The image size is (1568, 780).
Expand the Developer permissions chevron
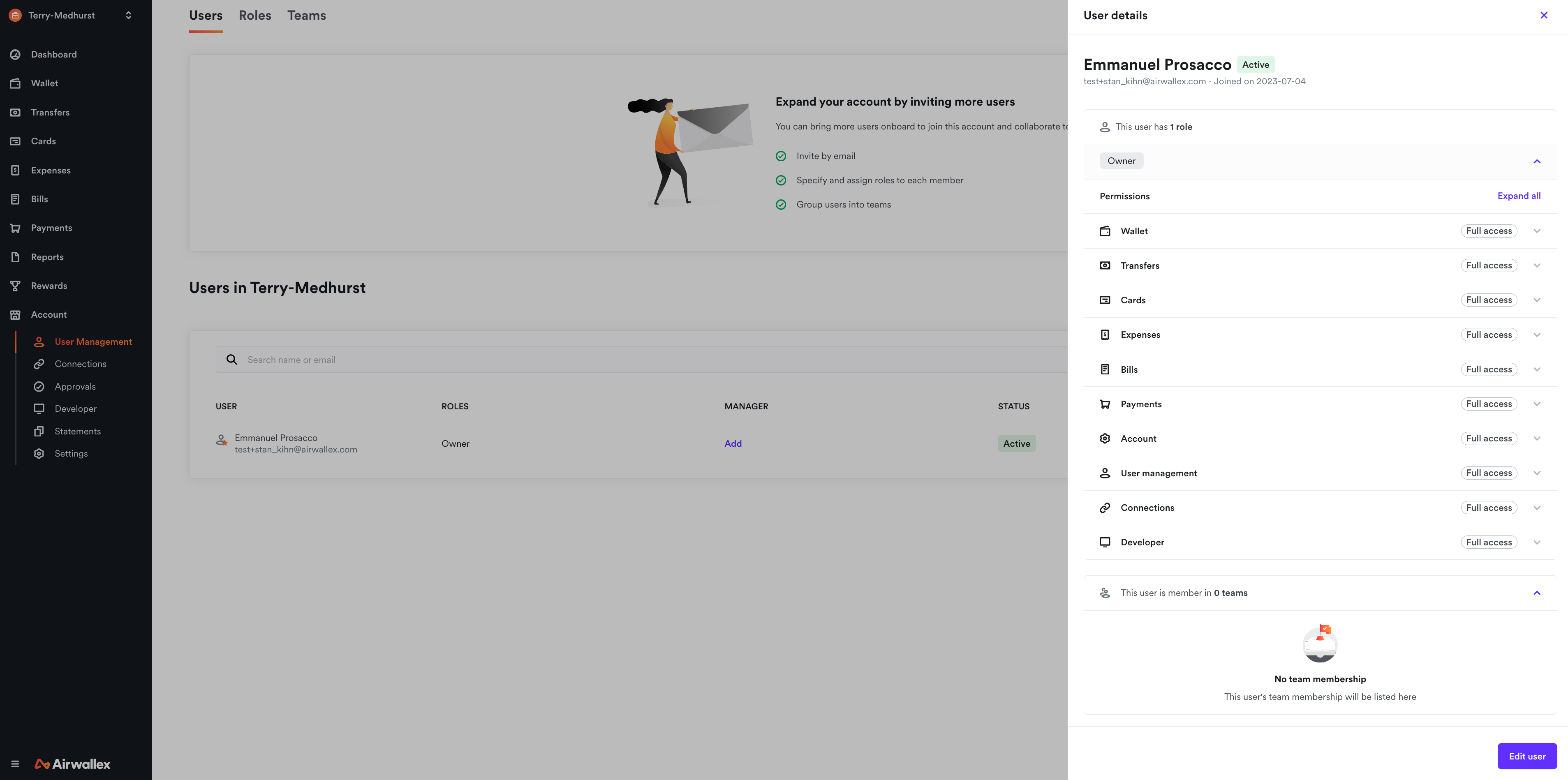pos(1536,543)
